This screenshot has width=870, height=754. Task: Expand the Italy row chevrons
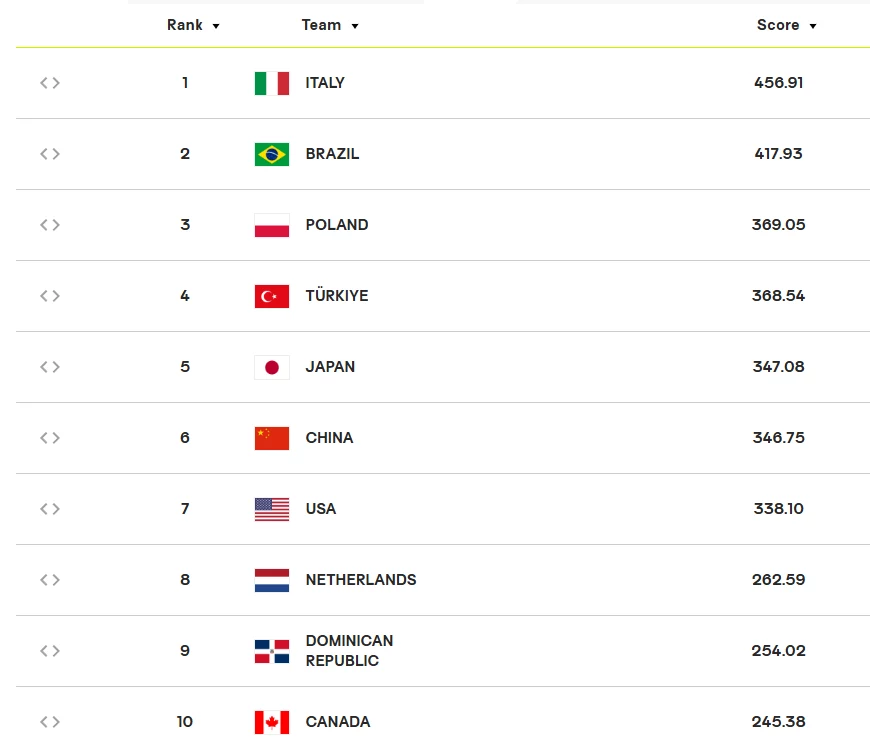(x=50, y=83)
